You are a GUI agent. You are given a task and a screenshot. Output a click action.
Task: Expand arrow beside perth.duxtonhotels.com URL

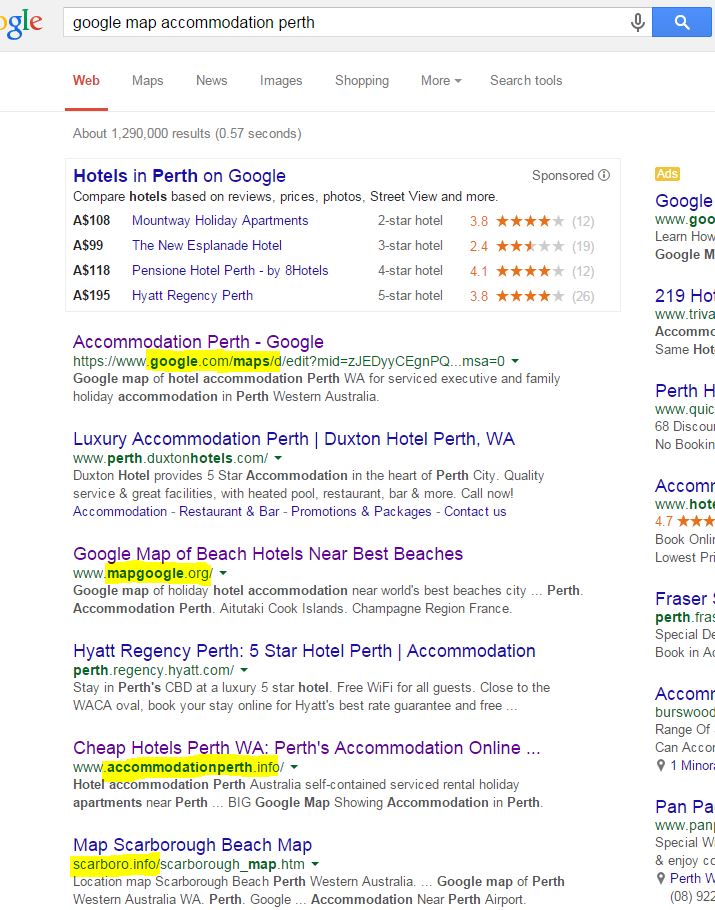tap(278, 458)
